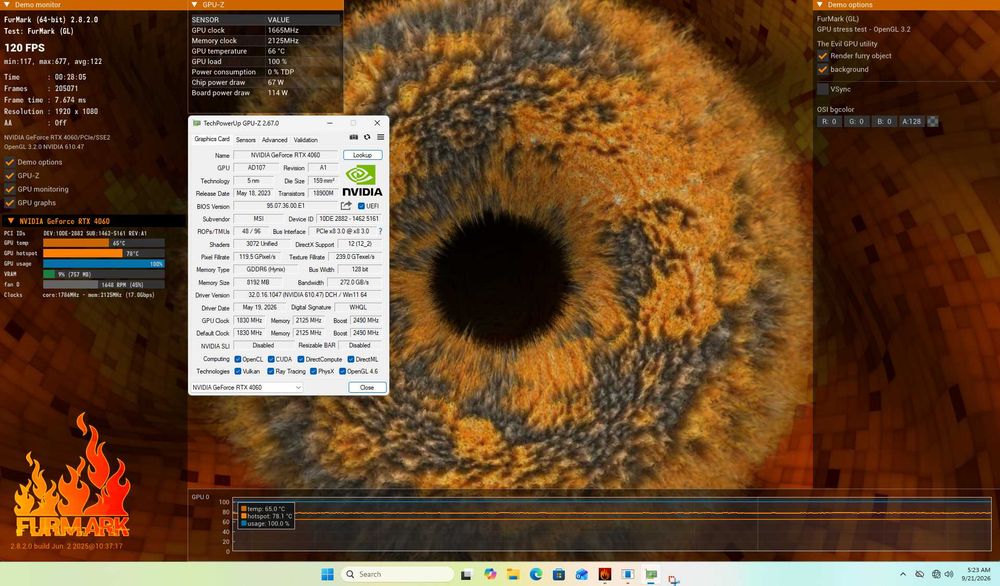Click the Bus Interface question mark icon
1000x586 pixels.
tap(381, 231)
